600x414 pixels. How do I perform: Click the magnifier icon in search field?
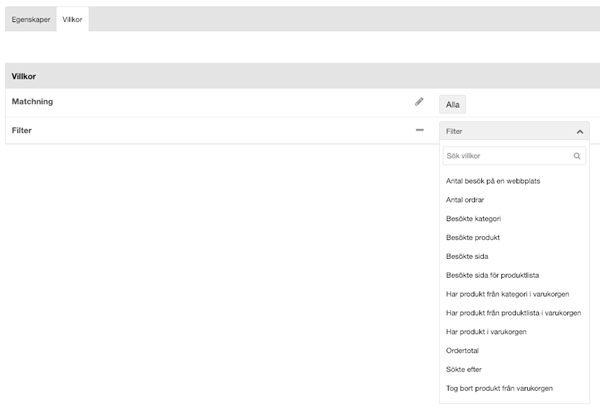tap(577, 156)
